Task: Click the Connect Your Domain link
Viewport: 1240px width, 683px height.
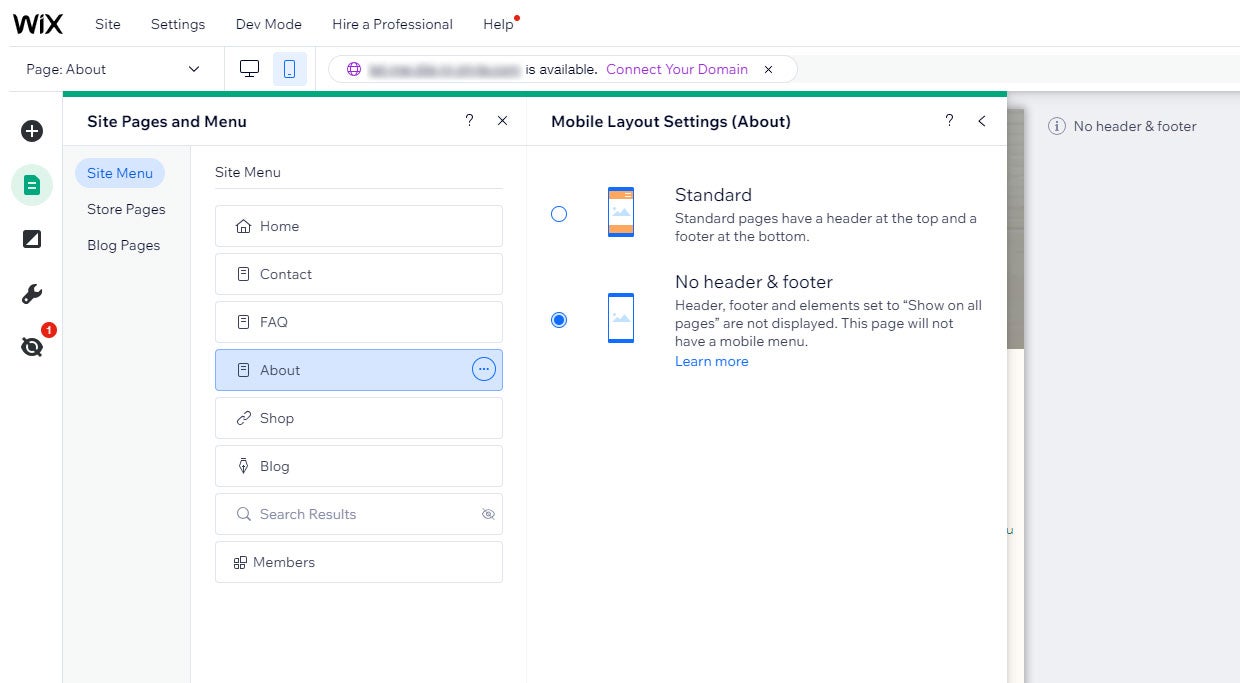Action: (677, 69)
